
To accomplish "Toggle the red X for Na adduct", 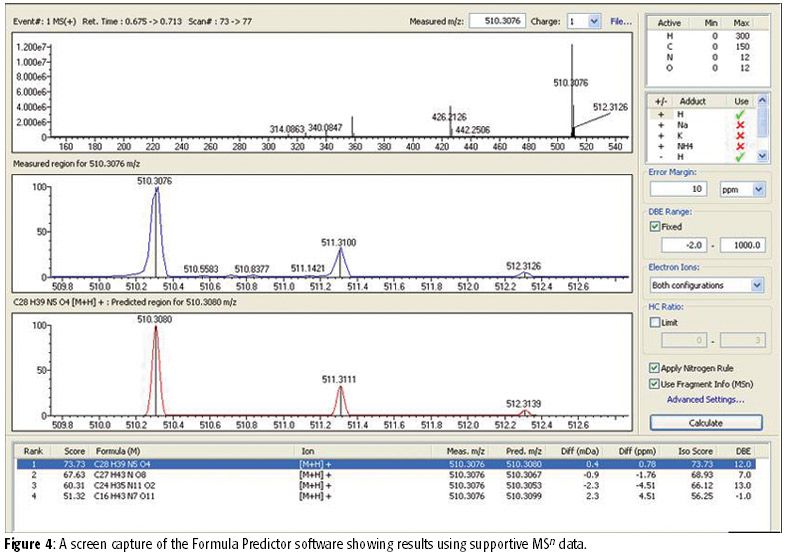I will coord(740,125).
